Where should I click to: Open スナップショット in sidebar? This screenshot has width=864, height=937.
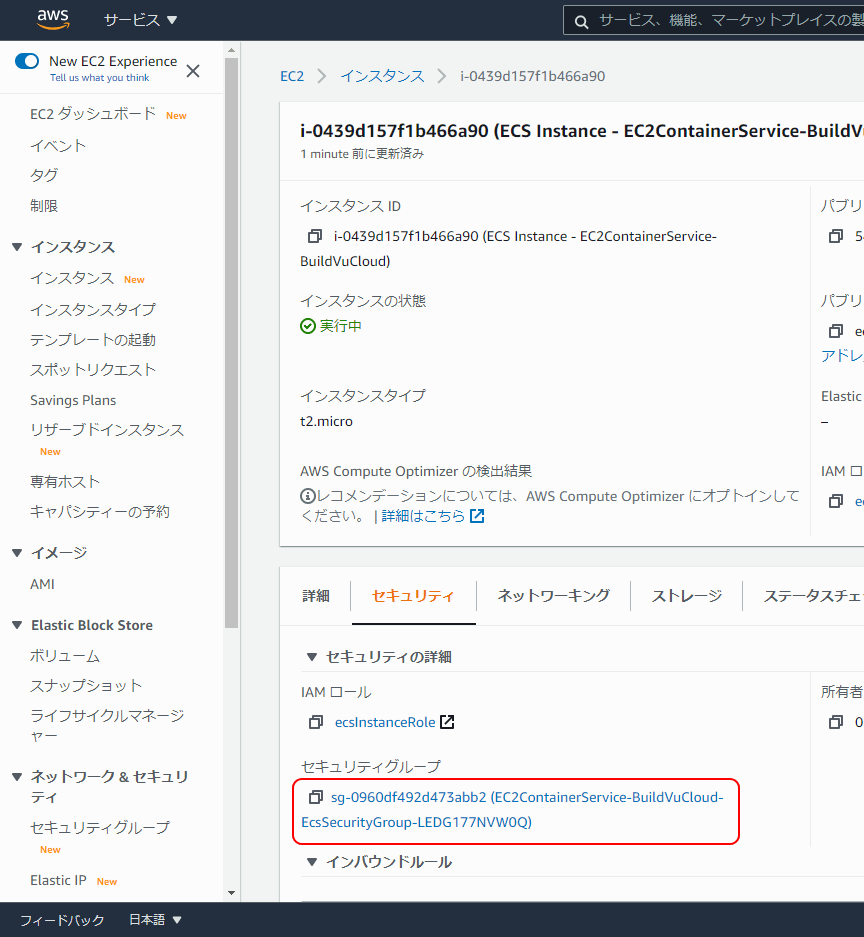[x=86, y=685]
